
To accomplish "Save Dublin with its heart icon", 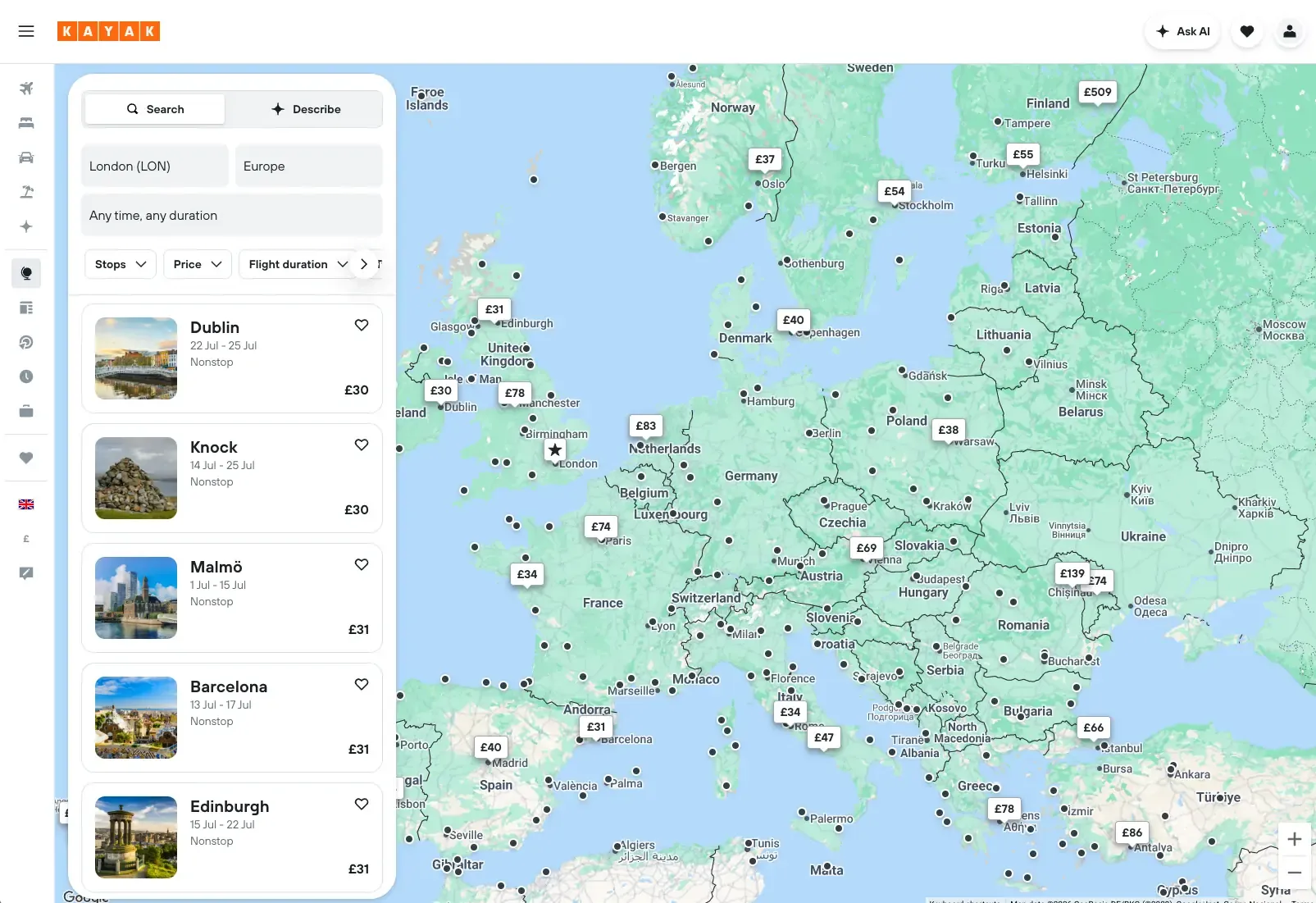I will click(362, 325).
